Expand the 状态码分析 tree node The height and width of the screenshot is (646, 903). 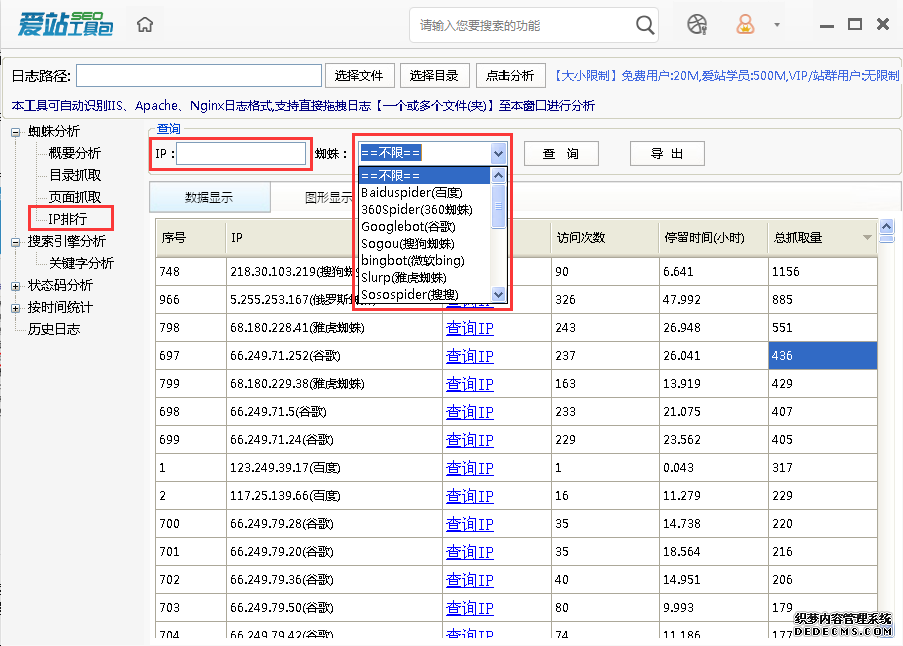15,286
